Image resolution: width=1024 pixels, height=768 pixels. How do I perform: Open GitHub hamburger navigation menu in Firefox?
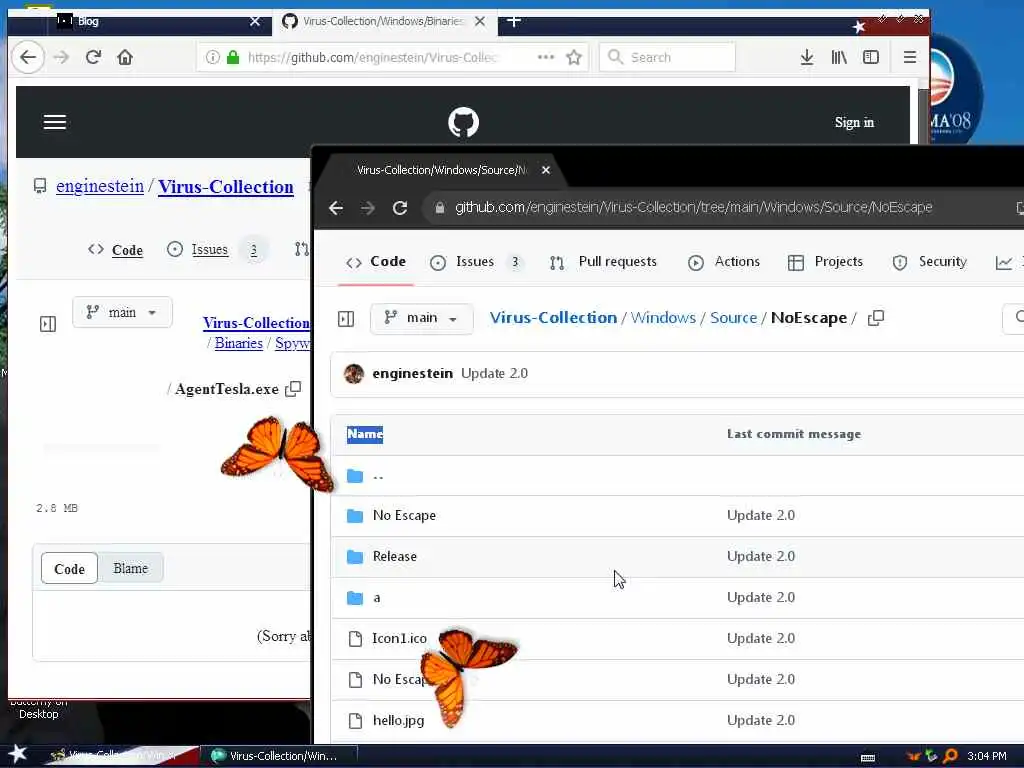pyautogui.click(x=55, y=122)
